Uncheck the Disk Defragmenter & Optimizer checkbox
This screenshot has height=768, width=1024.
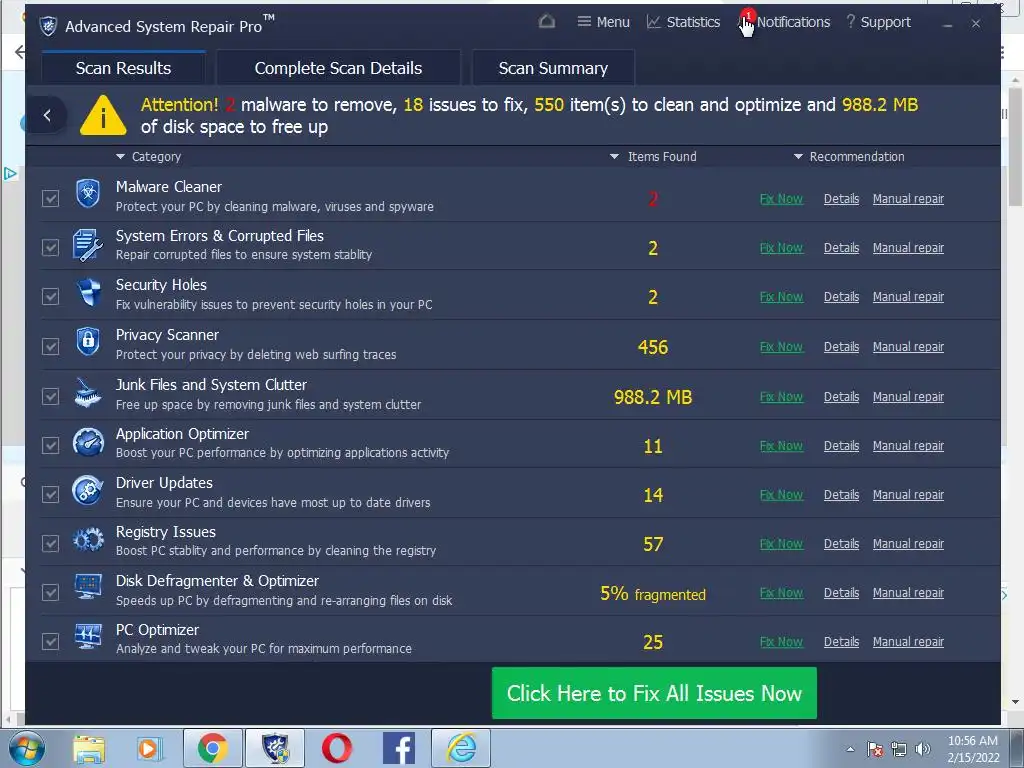pos(50,592)
